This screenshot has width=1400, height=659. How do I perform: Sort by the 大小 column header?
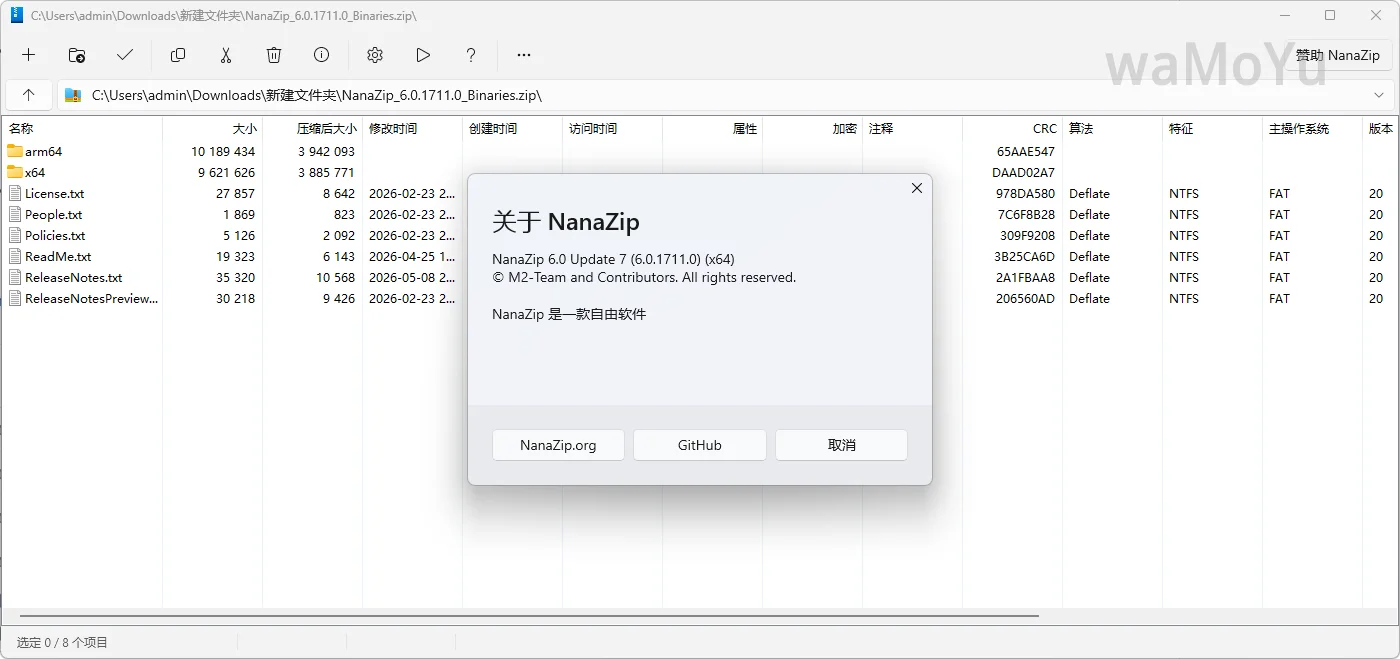tap(212, 128)
